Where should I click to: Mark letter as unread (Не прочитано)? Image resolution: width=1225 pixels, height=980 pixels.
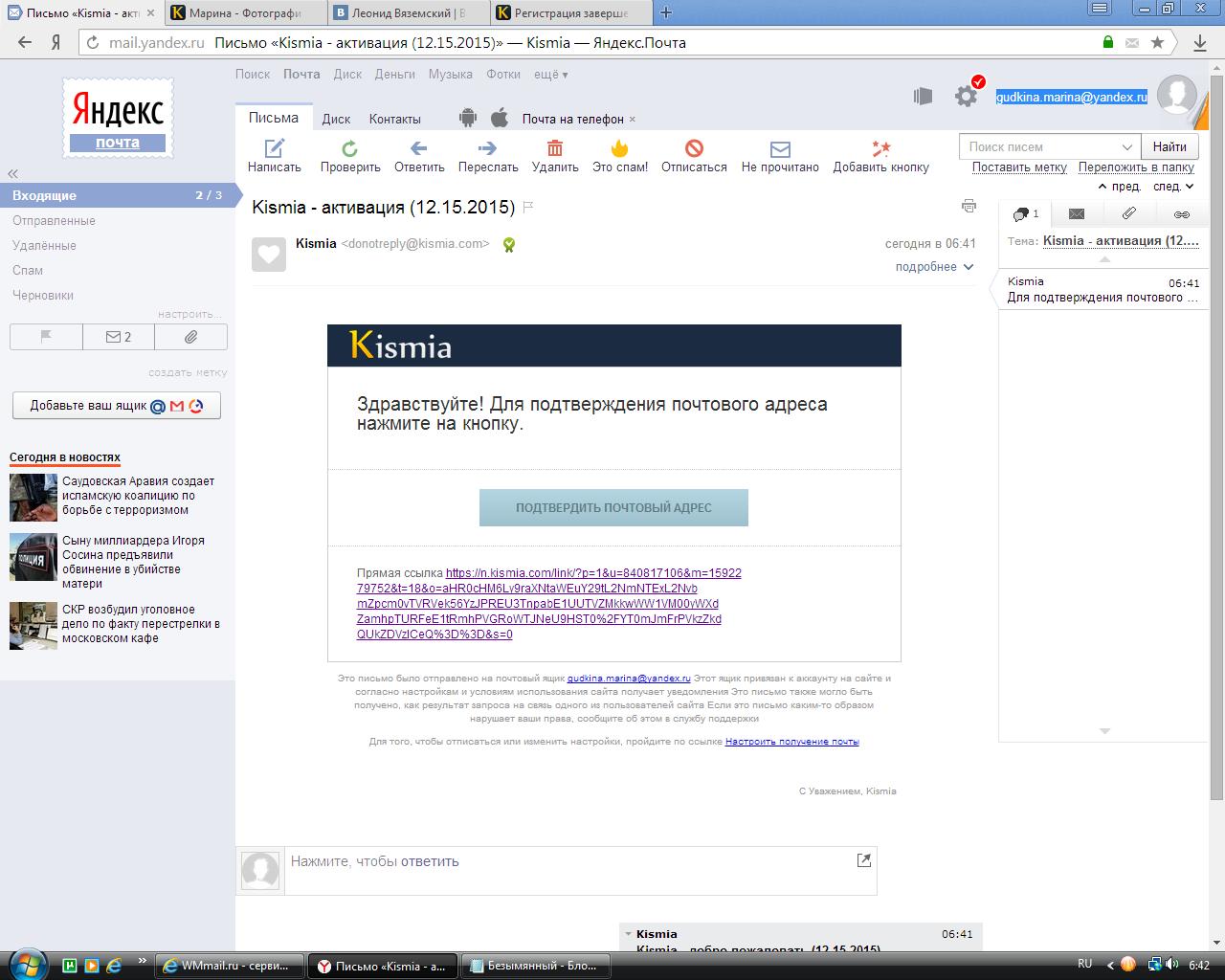coord(780,148)
